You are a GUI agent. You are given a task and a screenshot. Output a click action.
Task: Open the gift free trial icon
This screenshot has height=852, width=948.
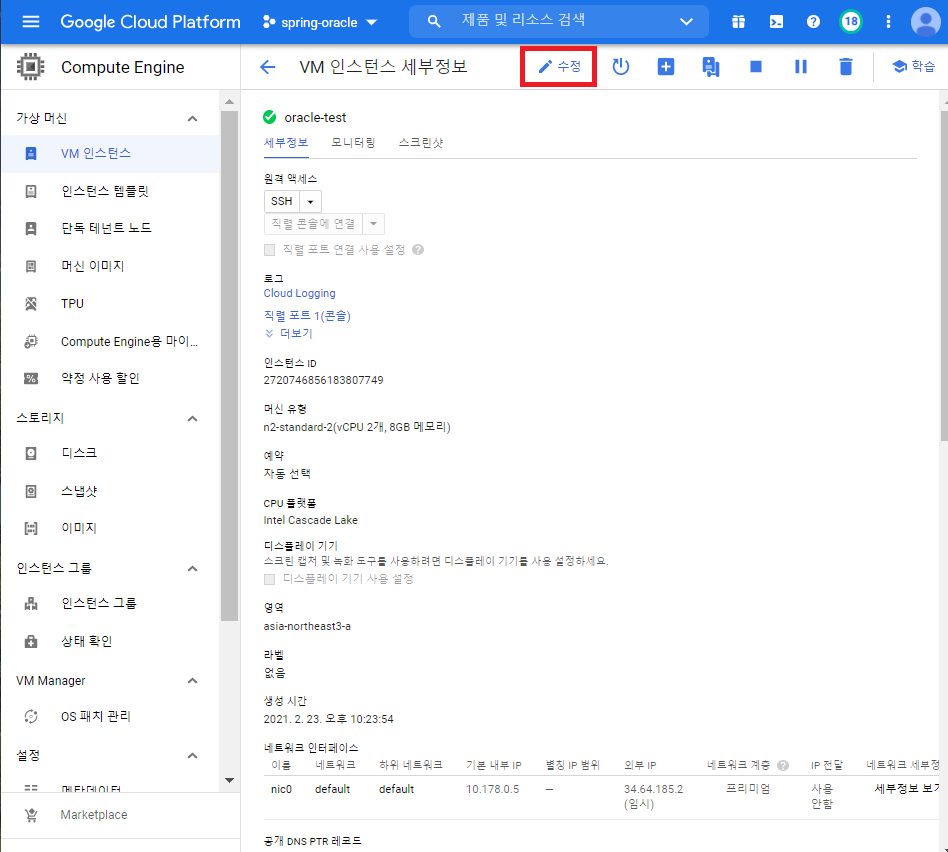pos(738,22)
